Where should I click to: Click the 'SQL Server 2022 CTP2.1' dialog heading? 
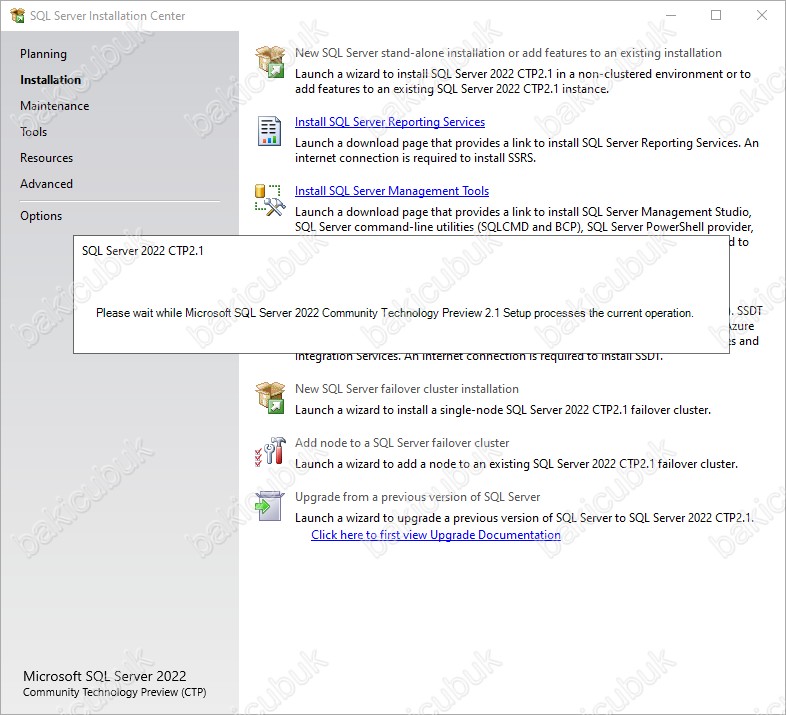(x=143, y=251)
